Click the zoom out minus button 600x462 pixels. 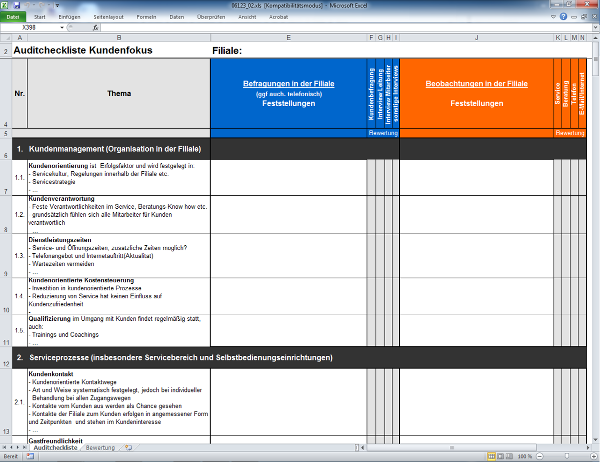click(x=540, y=456)
